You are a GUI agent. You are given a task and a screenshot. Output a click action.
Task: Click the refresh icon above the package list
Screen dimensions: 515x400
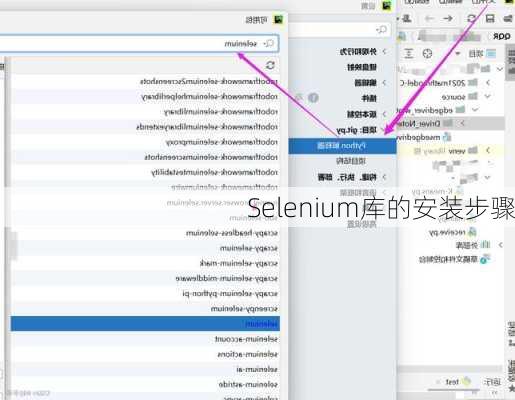(270, 65)
